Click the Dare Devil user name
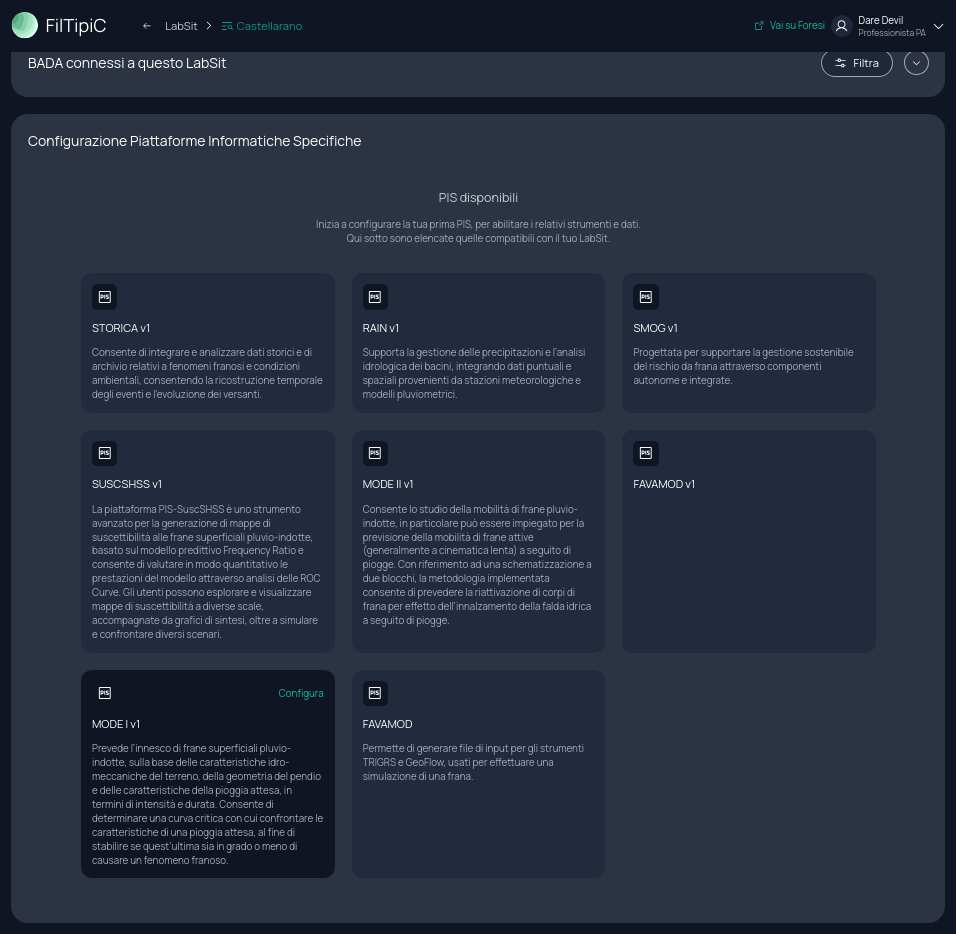This screenshot has width=957, height=934. coord(881,20)
